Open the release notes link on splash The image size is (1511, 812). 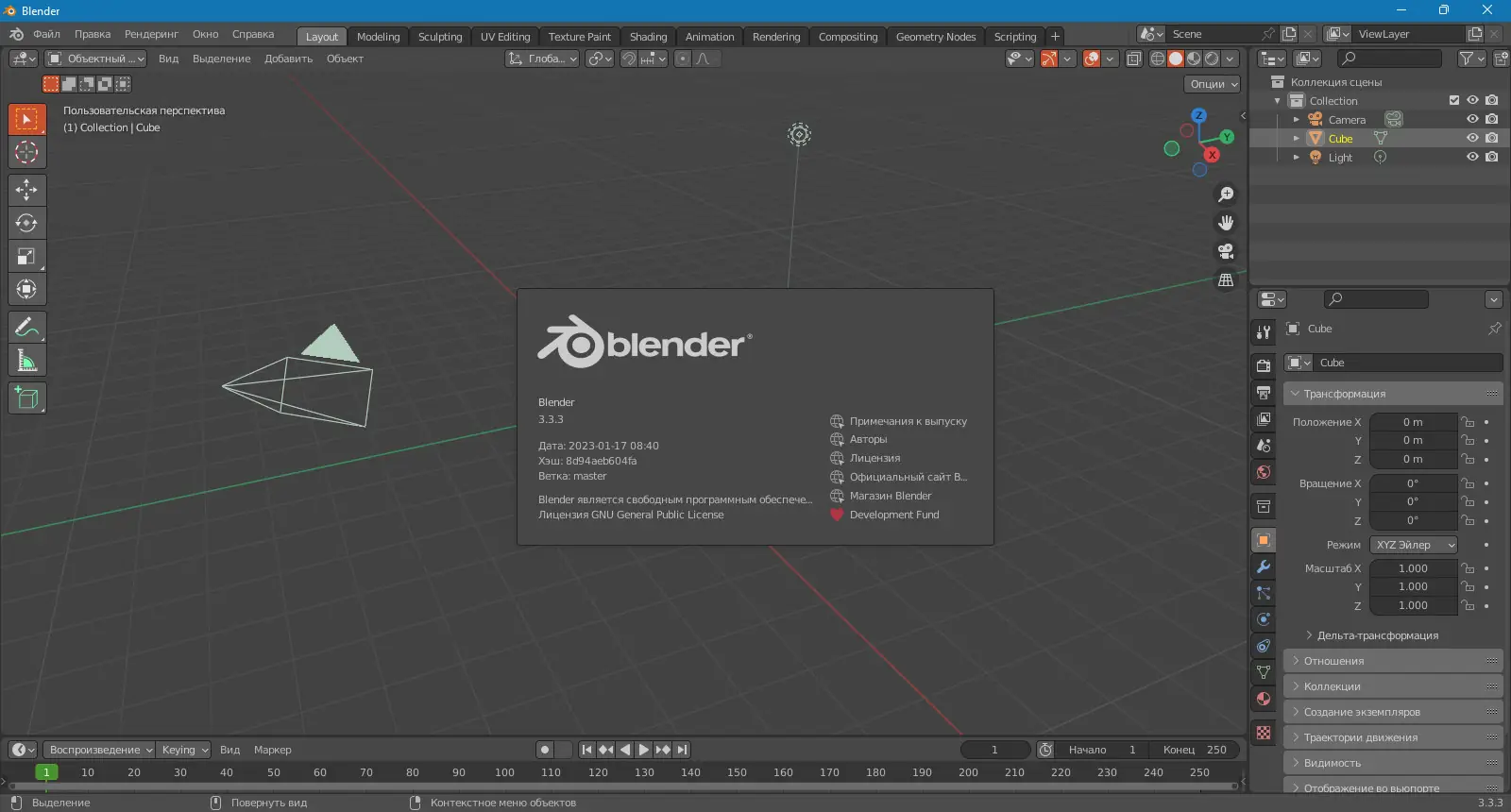(x=899, y=421)
